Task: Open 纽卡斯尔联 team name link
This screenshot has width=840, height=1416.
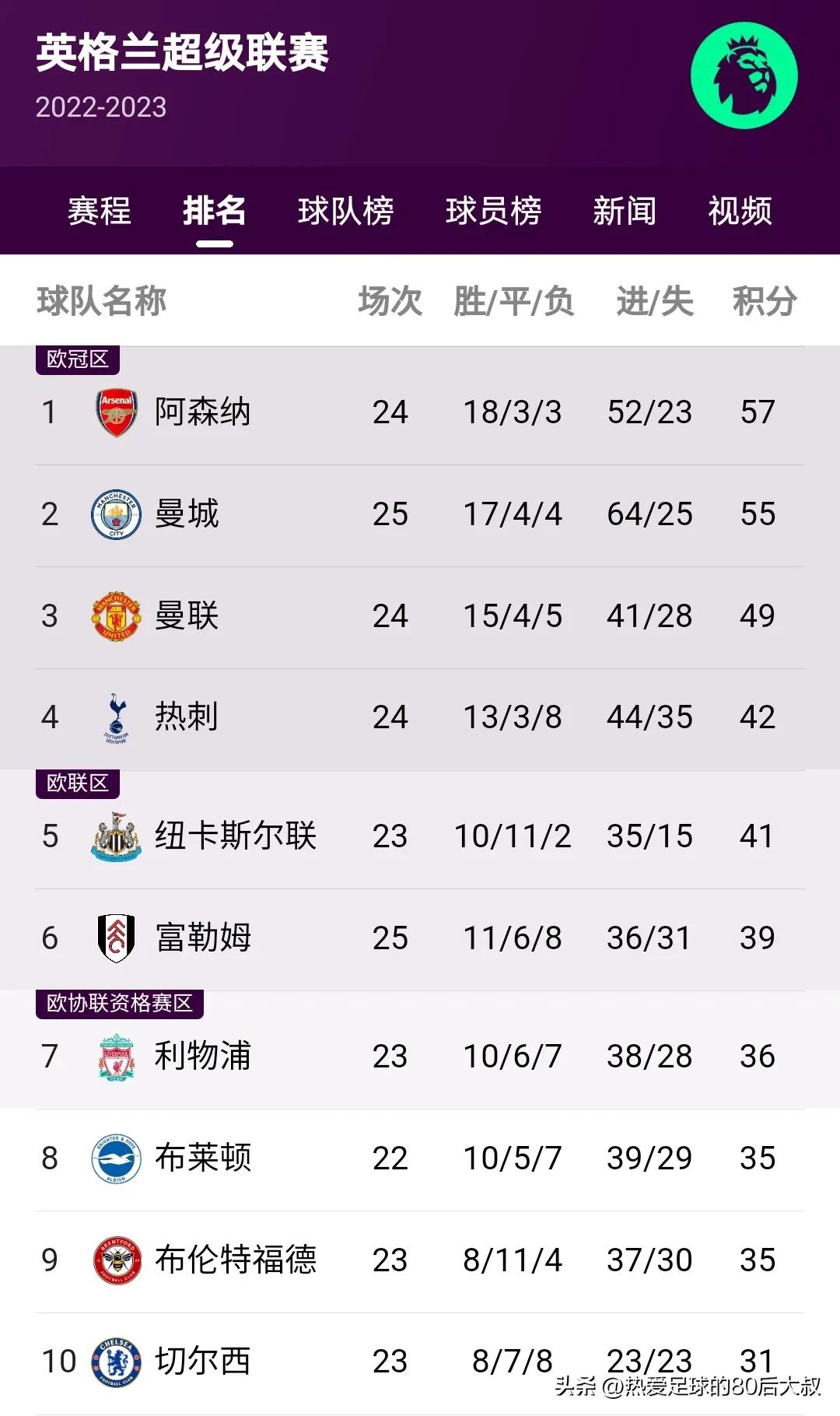Action: 236,836
